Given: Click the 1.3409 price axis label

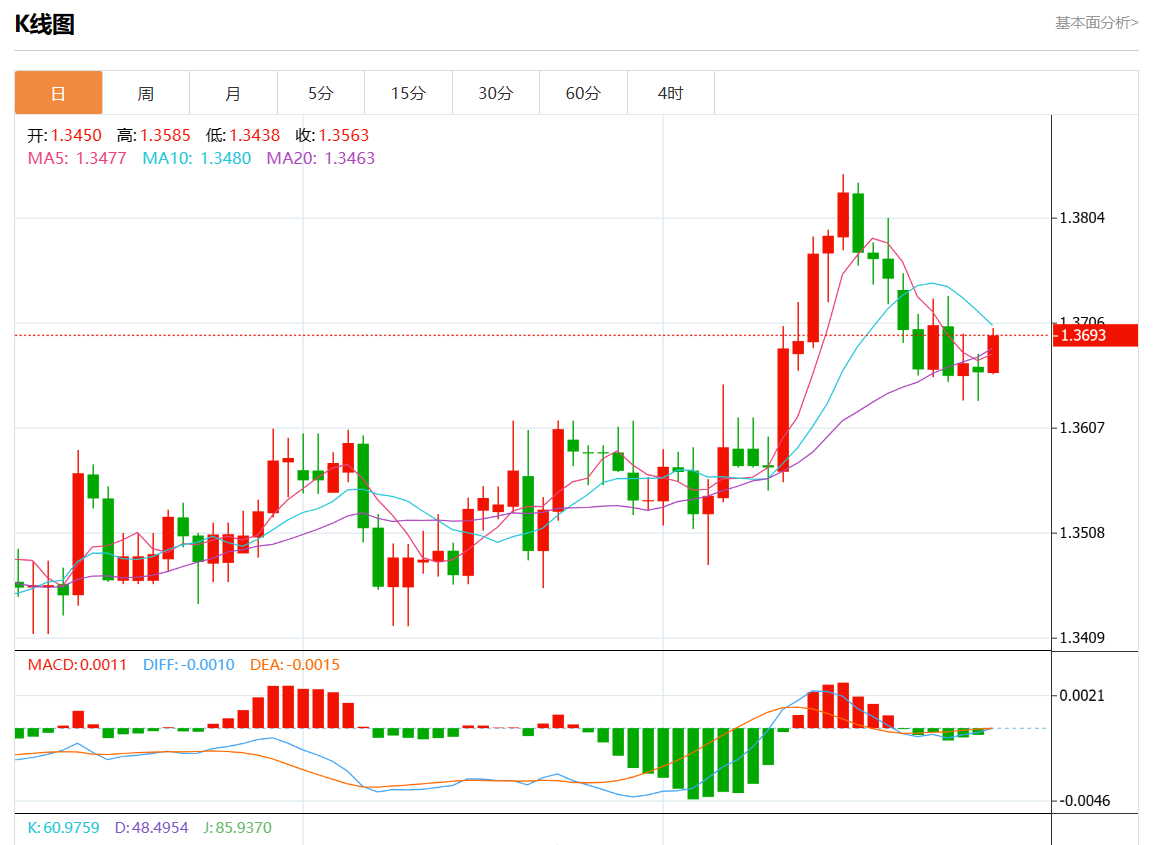Looking at the screenshot, I should point(1082,638).
